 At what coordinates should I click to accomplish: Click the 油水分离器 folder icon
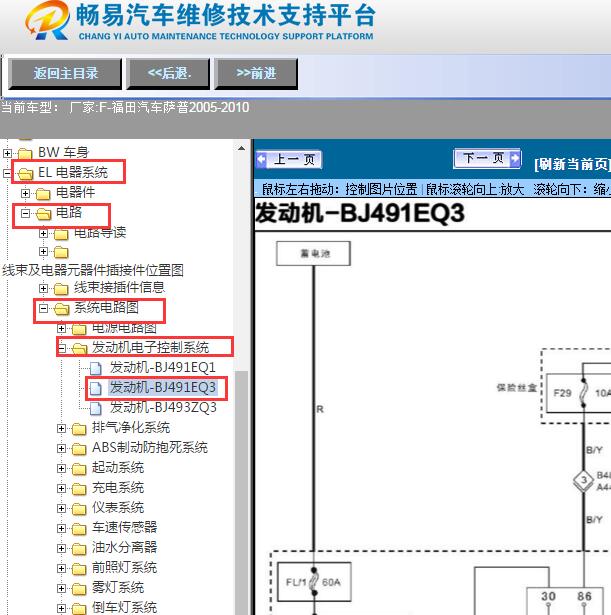pyautogui.click(x=79, y=549)
